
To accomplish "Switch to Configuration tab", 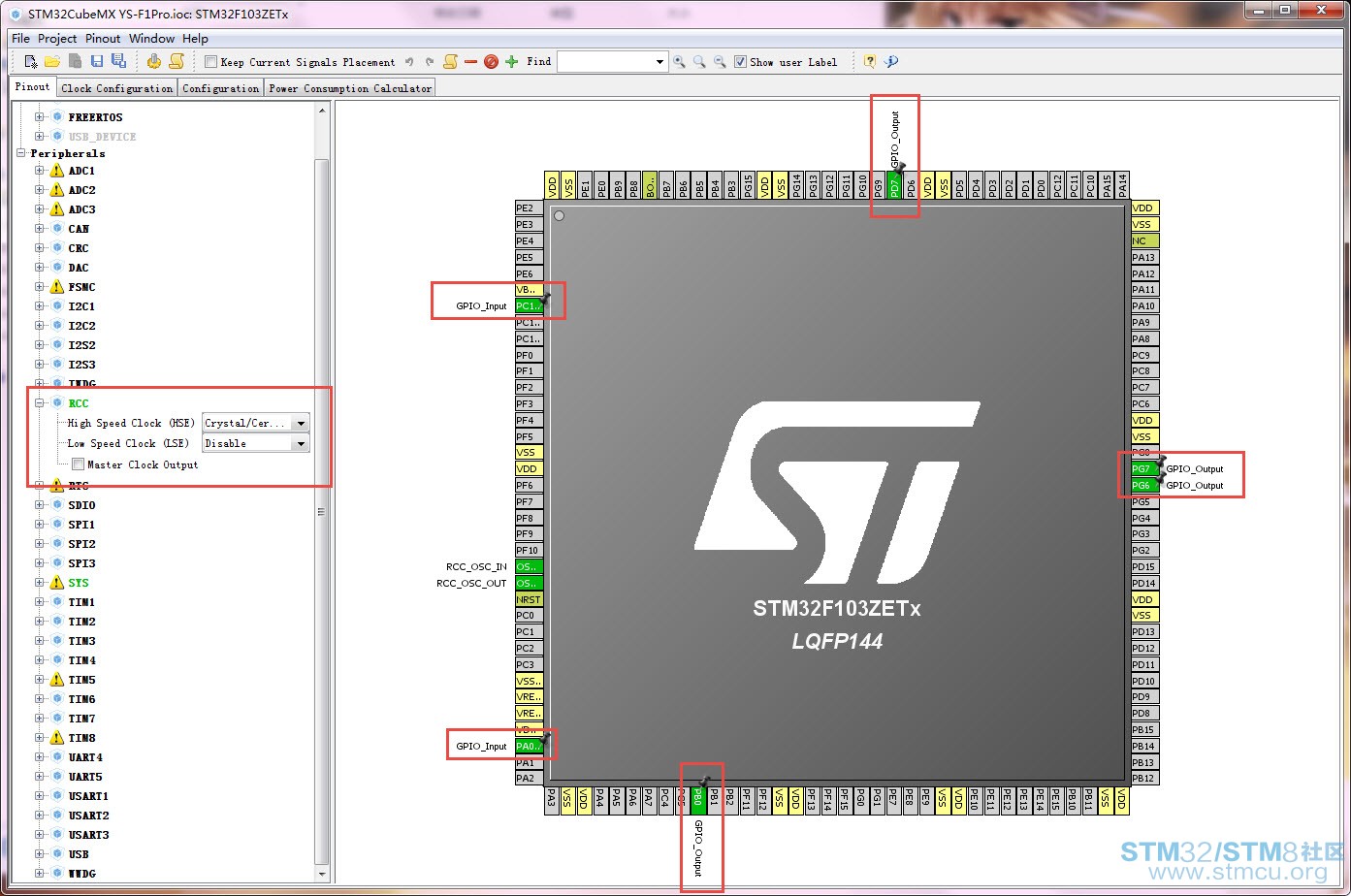I will tap(220, 88).
